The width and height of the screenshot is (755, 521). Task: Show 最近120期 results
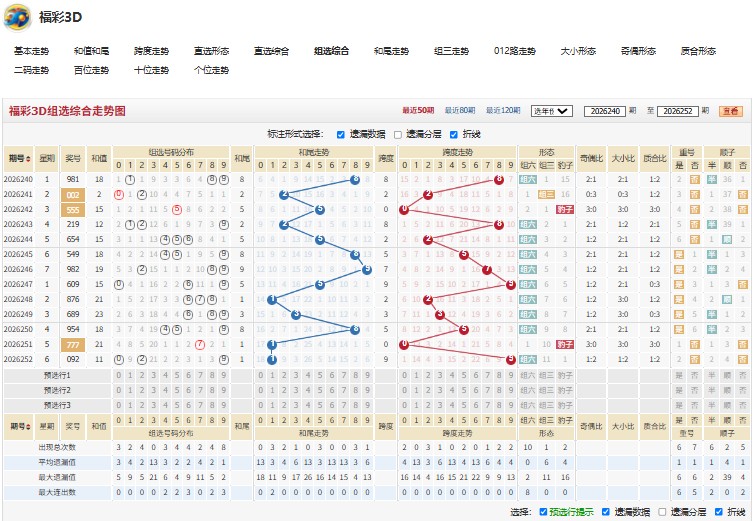coord(503,111)
